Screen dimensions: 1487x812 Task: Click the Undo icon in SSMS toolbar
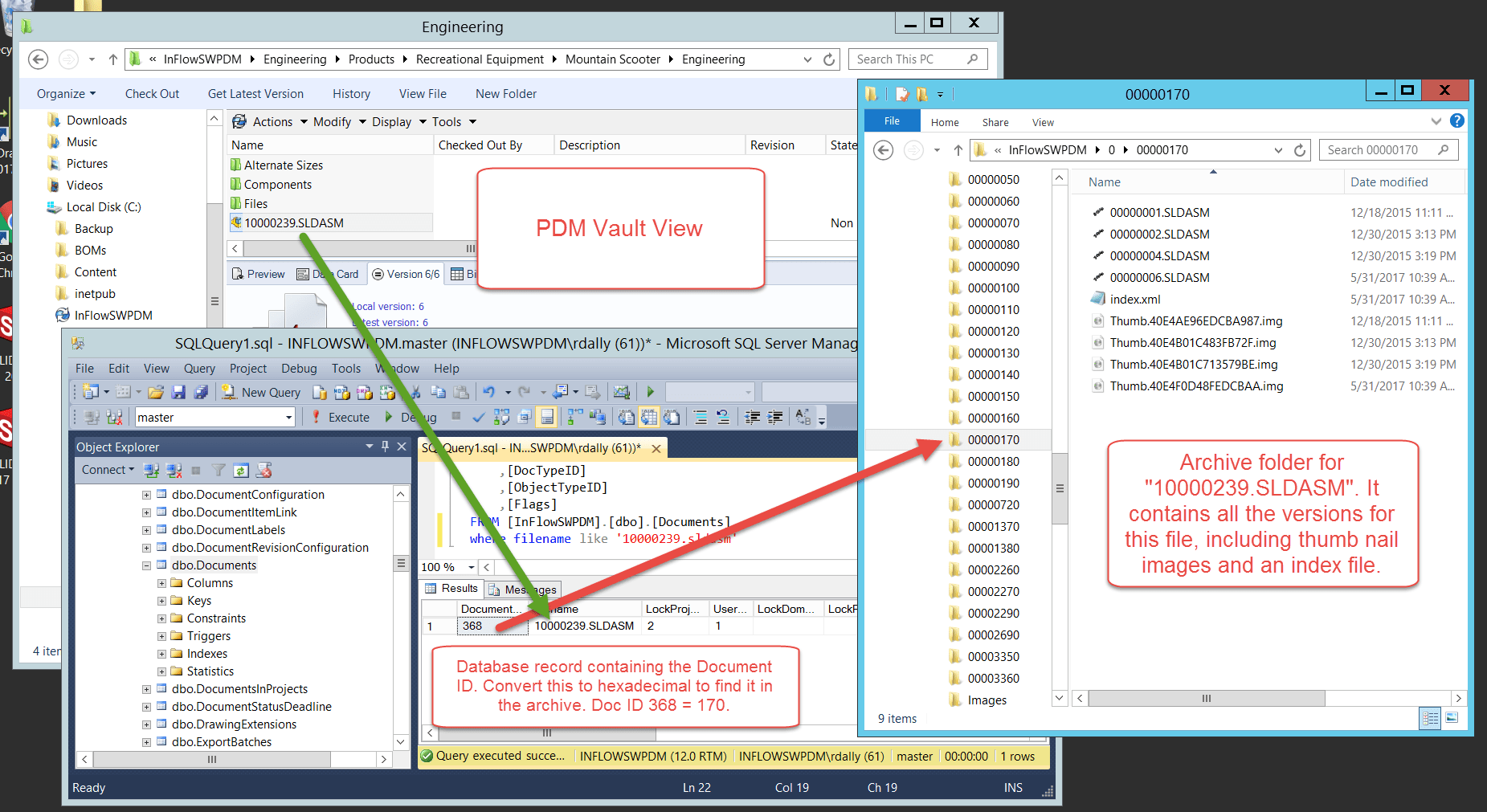click(x=488, y=392)
